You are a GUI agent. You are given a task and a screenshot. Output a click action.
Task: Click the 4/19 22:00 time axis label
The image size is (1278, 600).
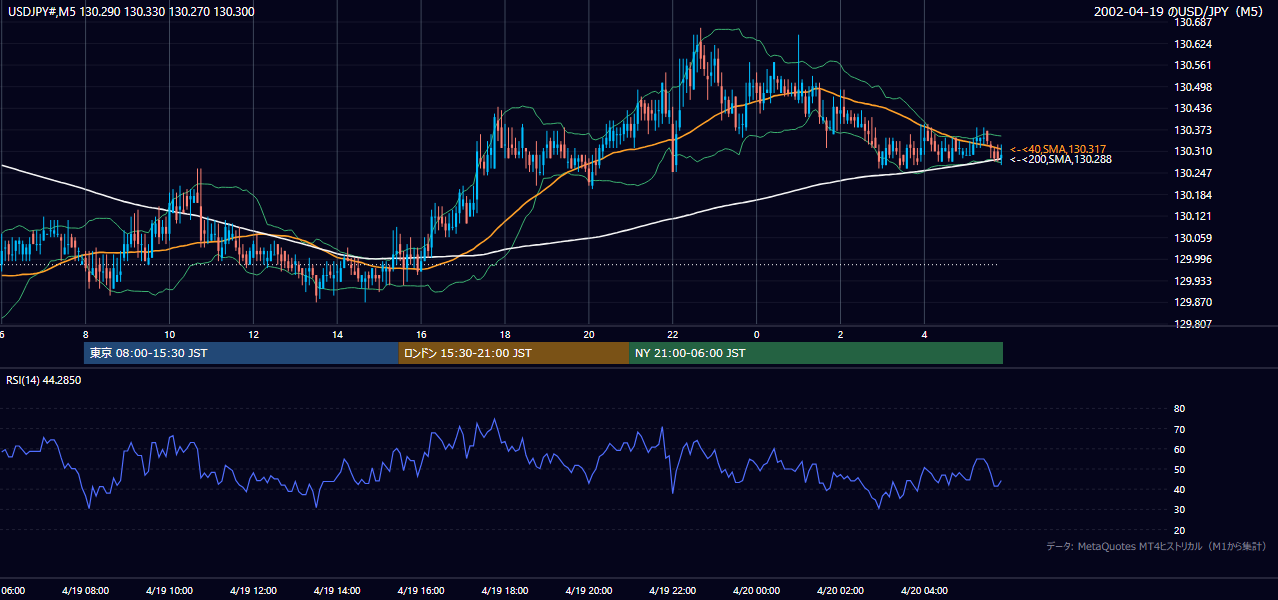point(672,590)
